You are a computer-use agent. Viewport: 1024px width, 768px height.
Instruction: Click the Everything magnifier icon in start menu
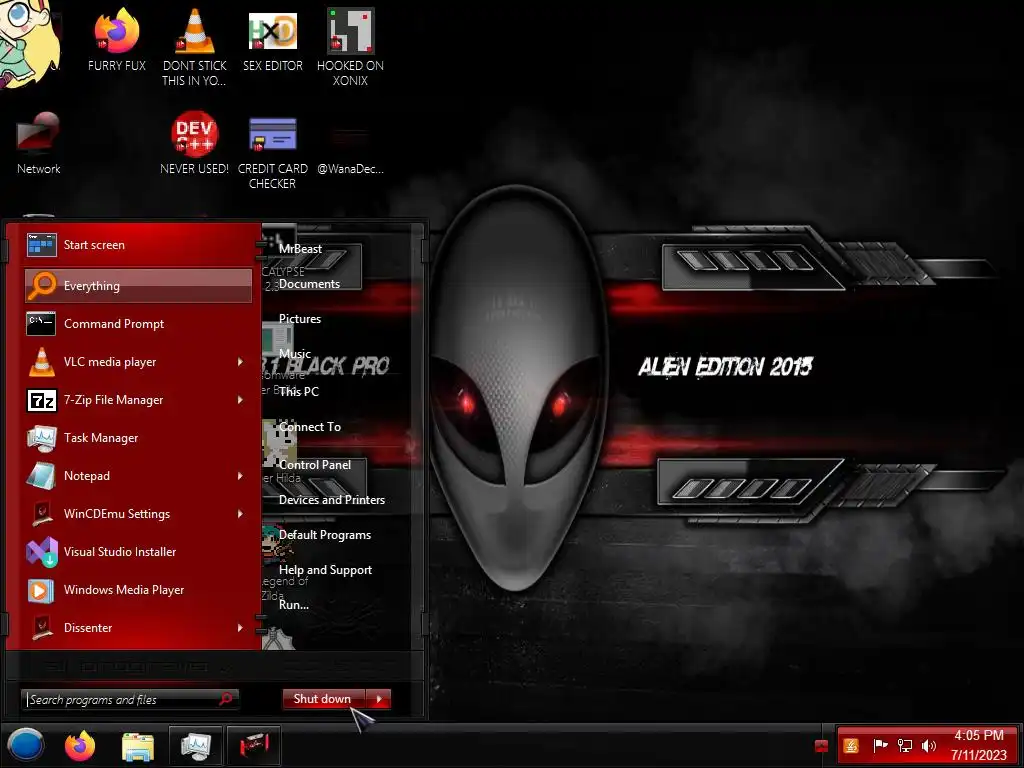tap(42, 285)
